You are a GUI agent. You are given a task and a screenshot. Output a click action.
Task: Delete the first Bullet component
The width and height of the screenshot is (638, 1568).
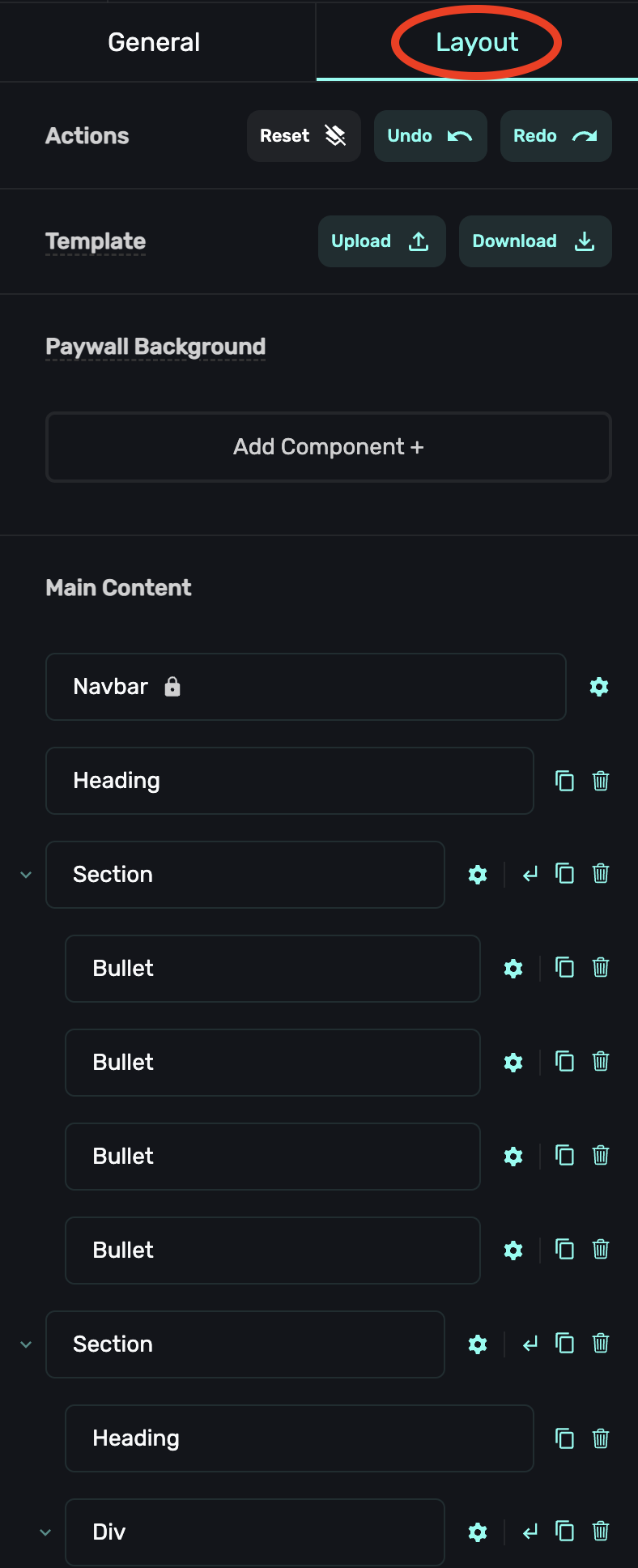(601, 967)
